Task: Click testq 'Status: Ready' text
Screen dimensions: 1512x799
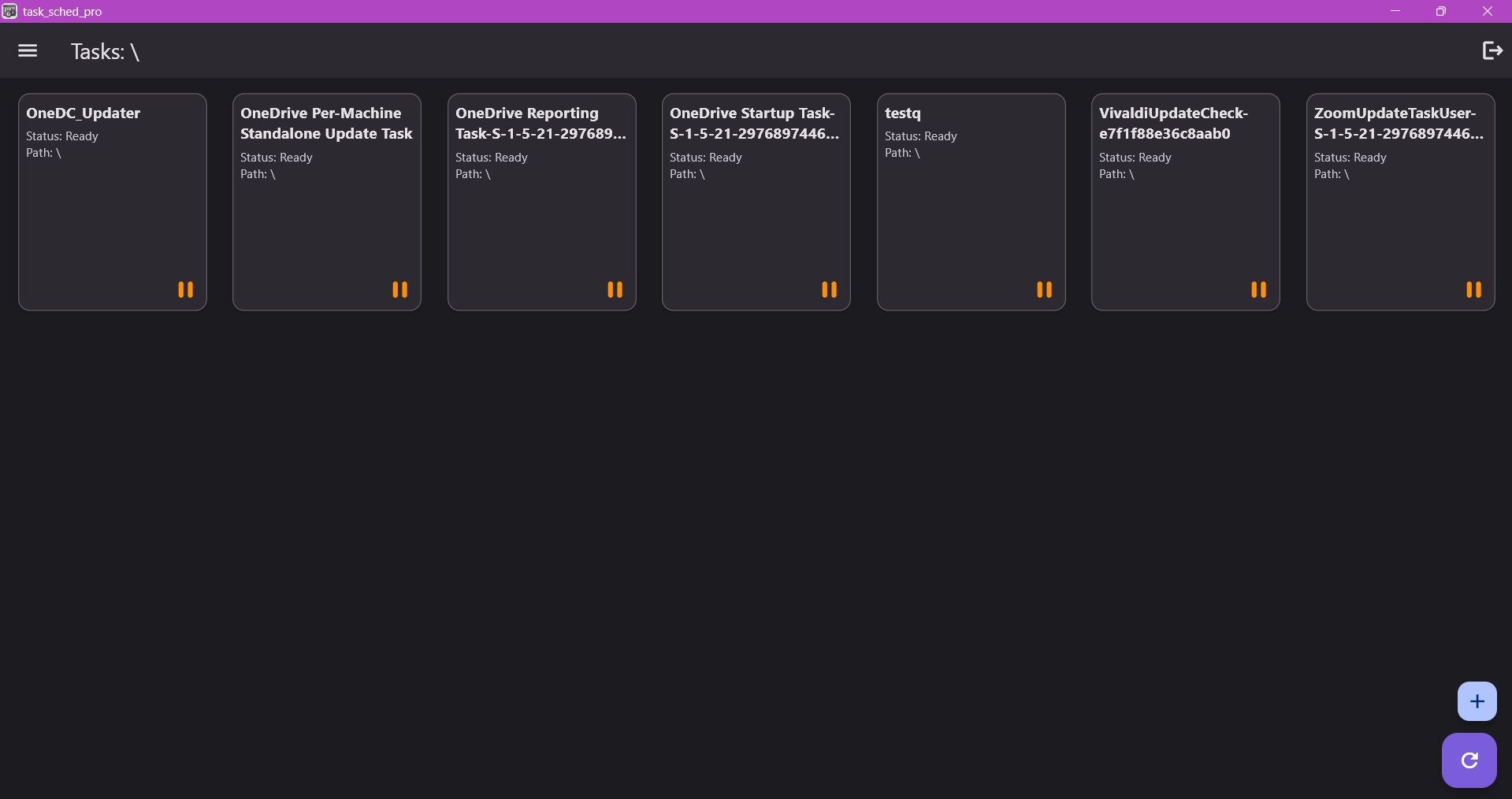Action: pyautogui.click(x=921, y=136)
